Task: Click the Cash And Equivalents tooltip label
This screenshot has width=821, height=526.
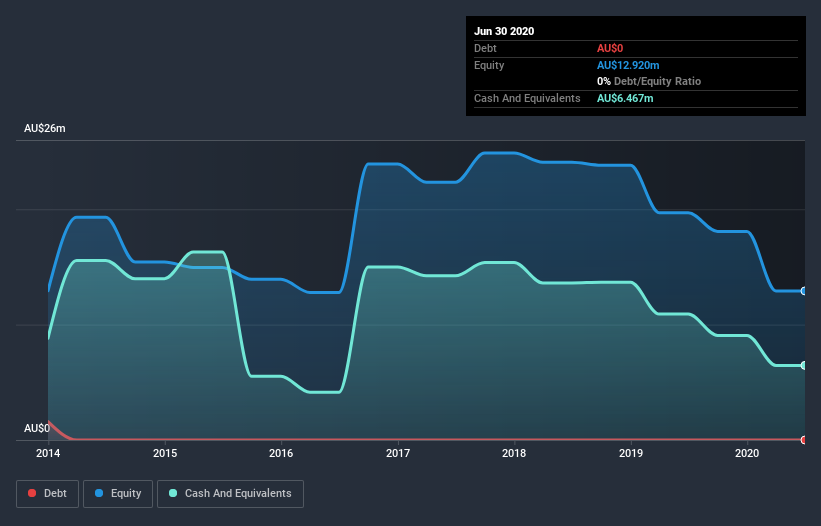Action: click(527, 98)
